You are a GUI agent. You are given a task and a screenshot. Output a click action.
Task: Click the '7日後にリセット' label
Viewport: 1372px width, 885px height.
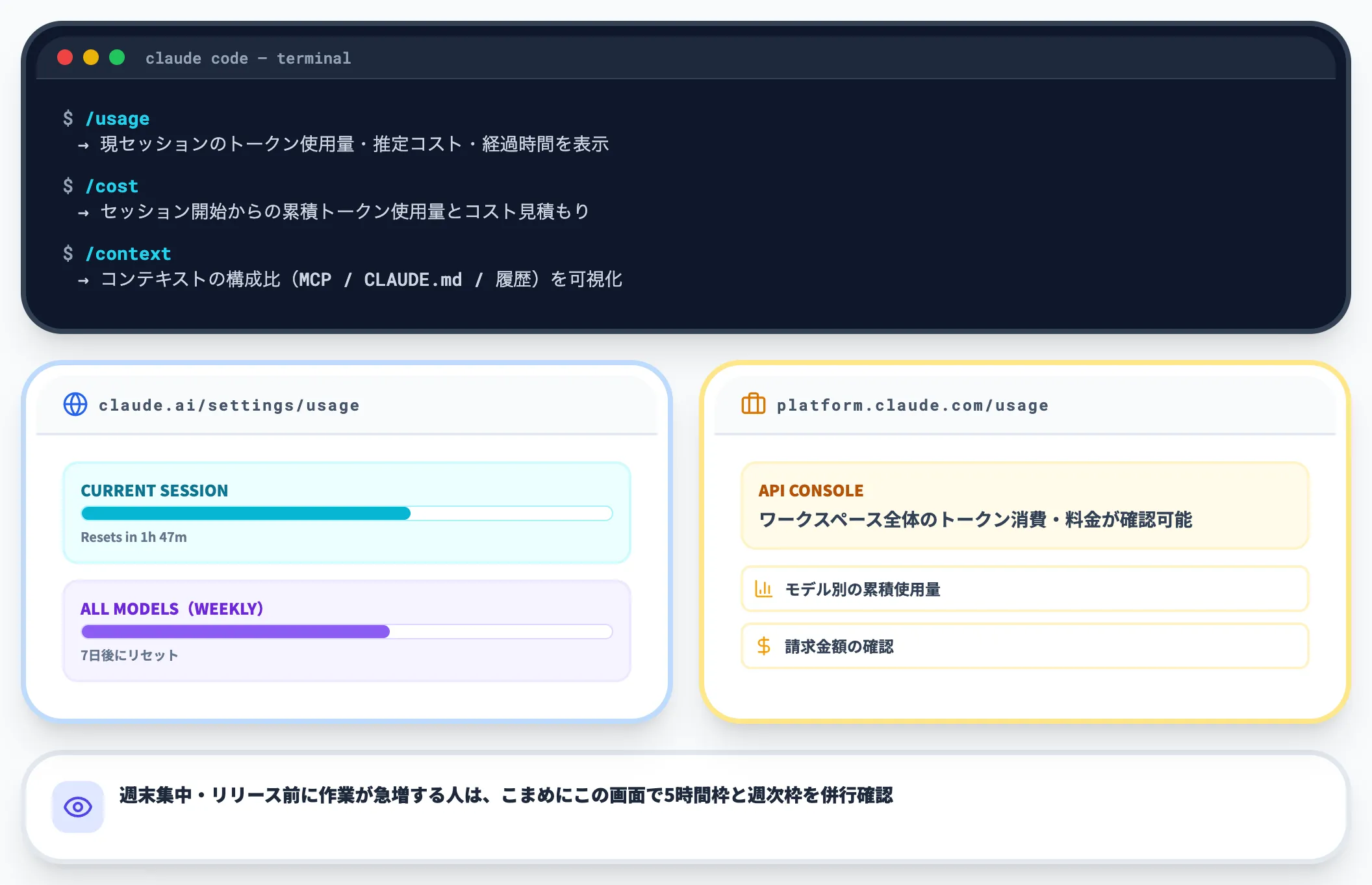[x=129, y=656]
